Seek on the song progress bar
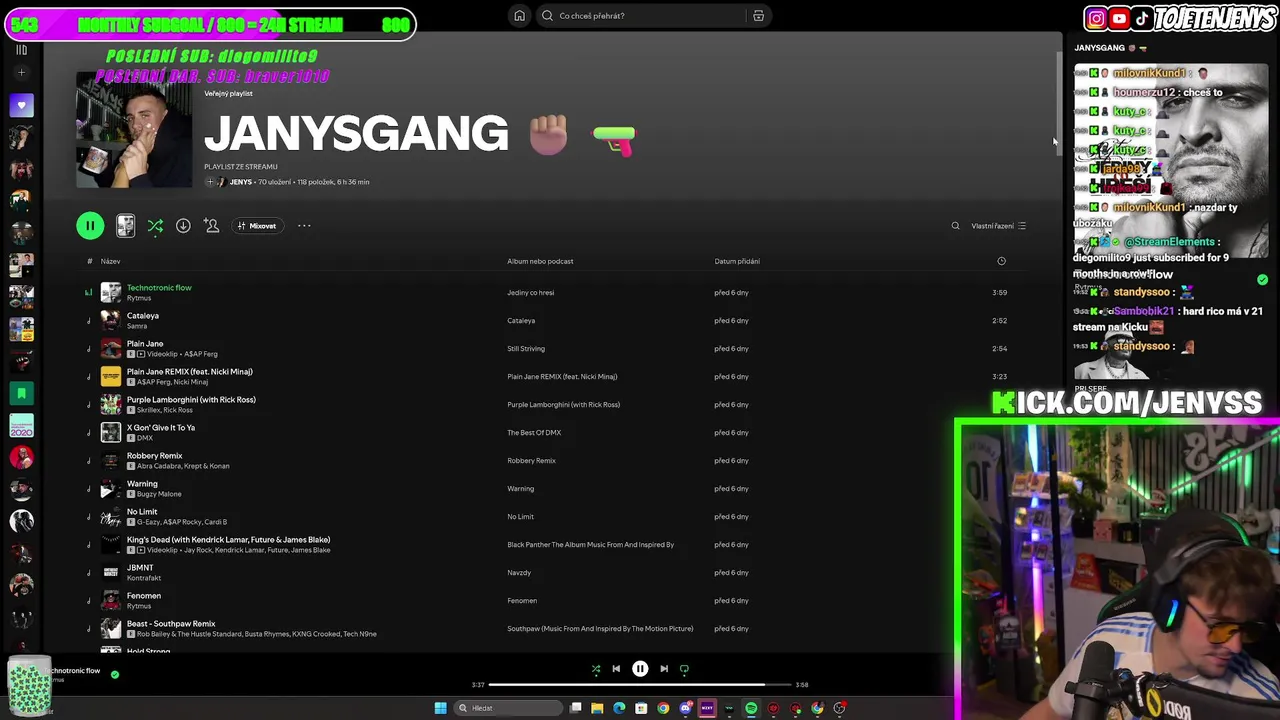The height and width of the screenshot is (720, 1280). tap(640, 685)
